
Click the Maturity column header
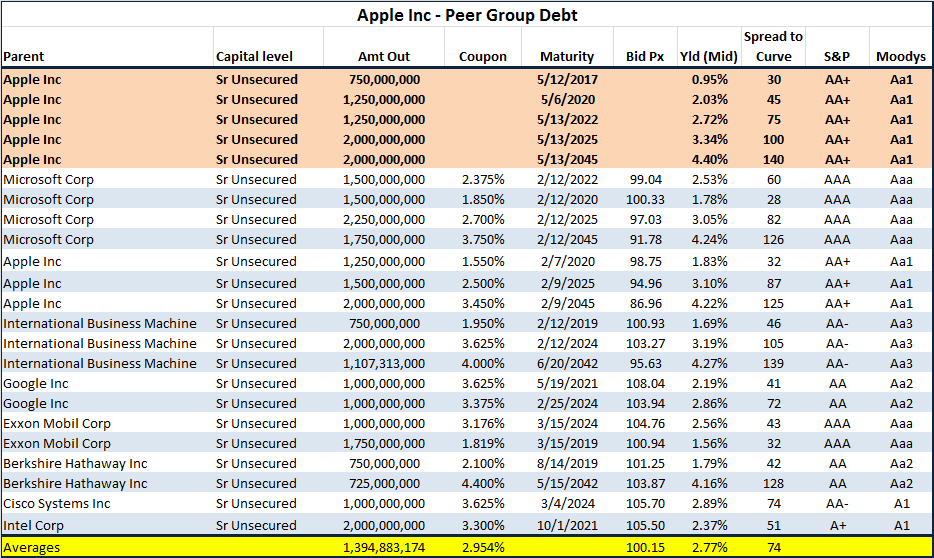567,57
